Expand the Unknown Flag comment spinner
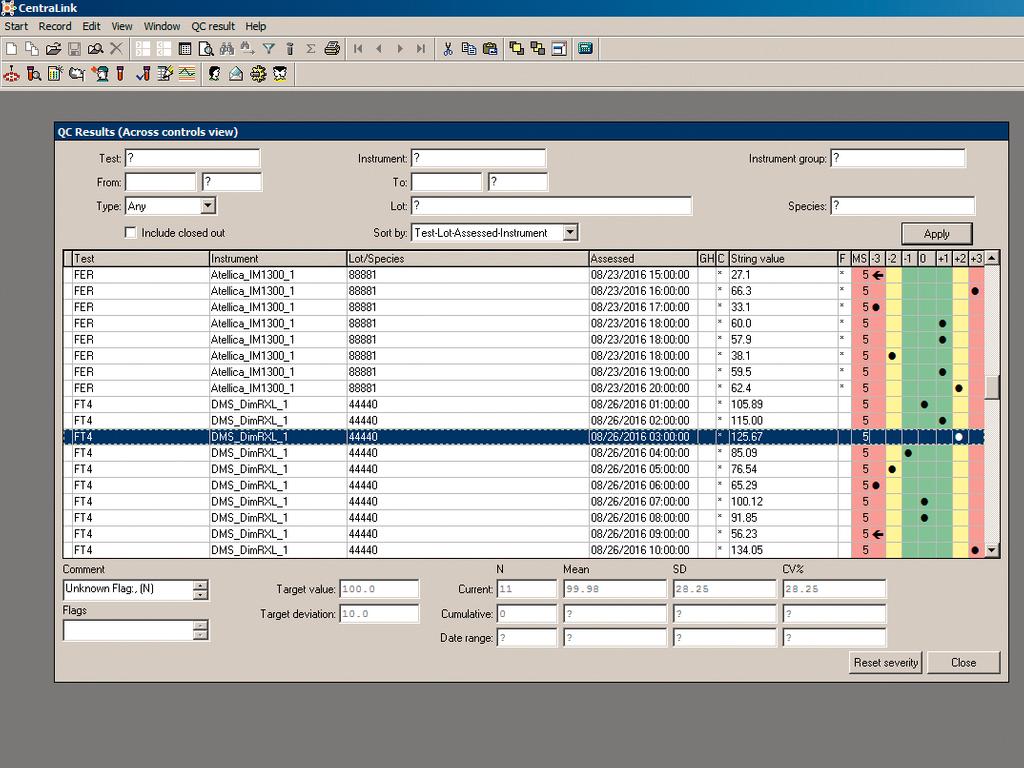The image size is (1024, 768). coord(202,589)
